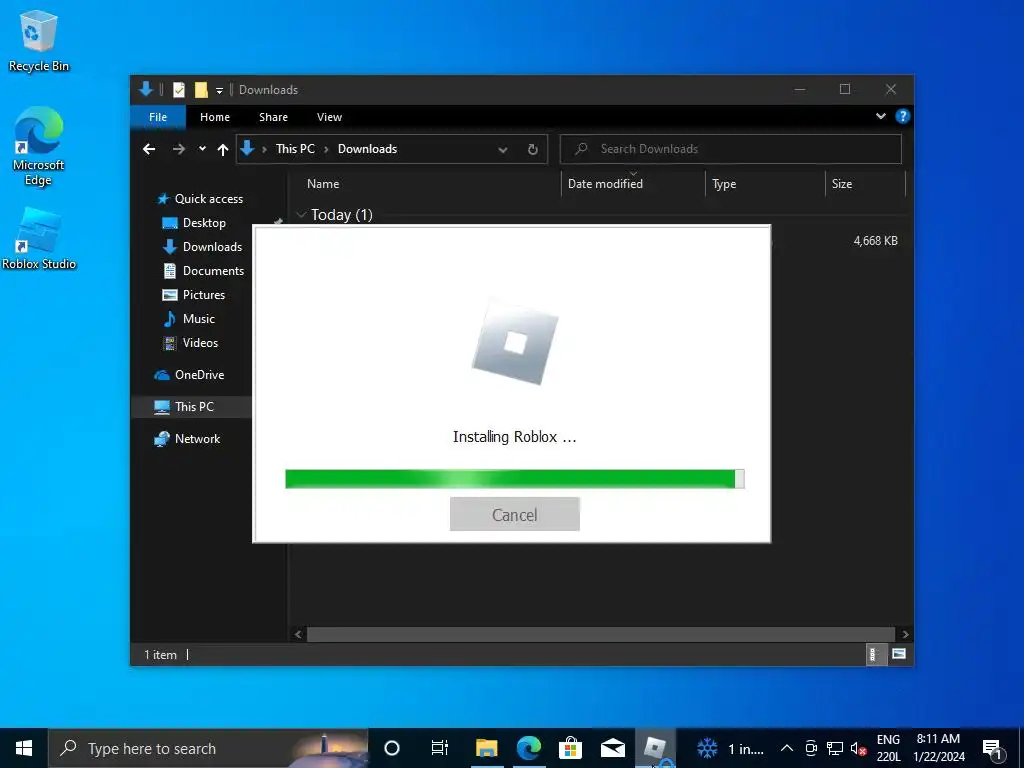
Task: Open Mail taskbar icon
Action: tap(613, 748)
